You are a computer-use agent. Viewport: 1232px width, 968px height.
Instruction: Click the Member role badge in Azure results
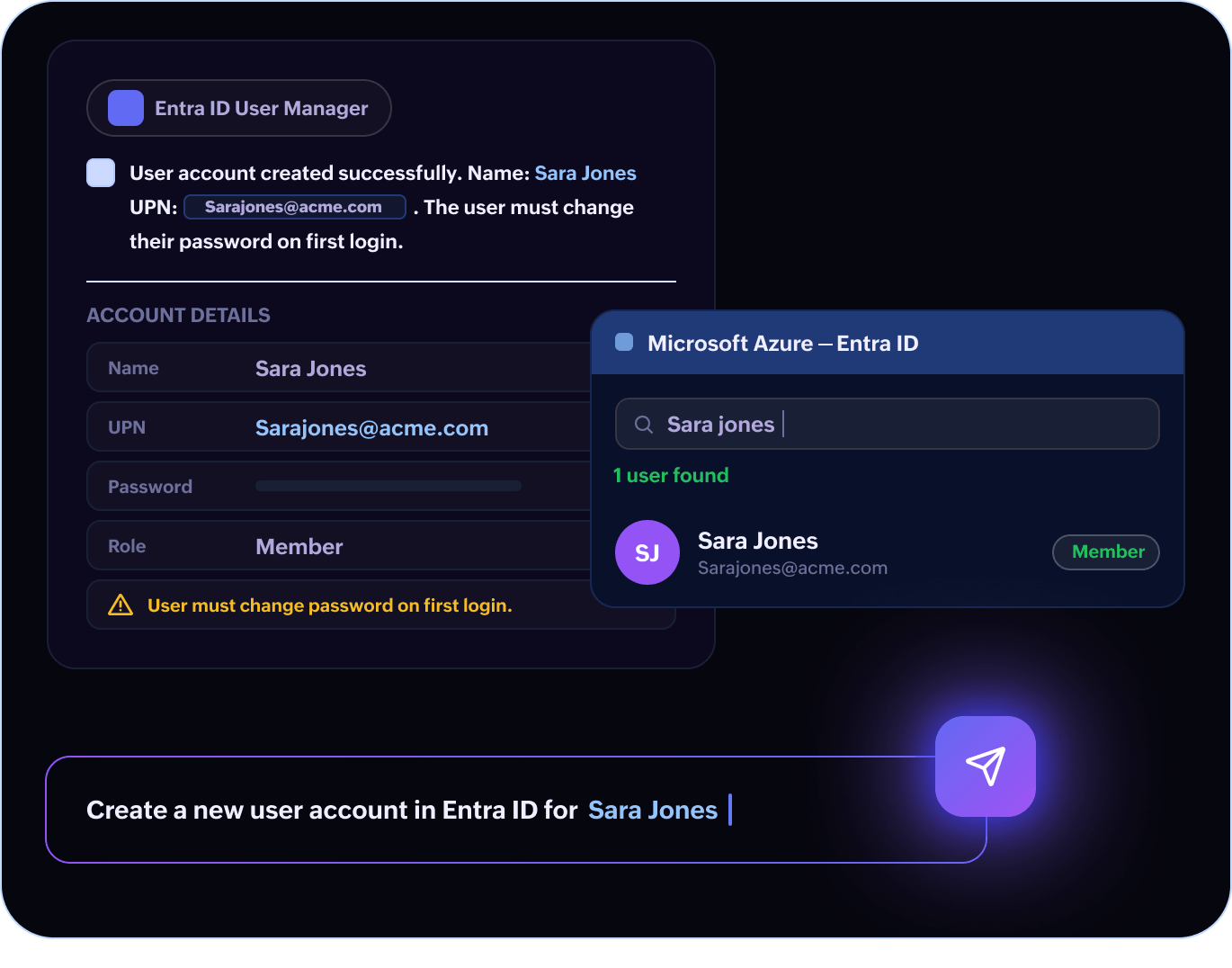point(1106,552)
